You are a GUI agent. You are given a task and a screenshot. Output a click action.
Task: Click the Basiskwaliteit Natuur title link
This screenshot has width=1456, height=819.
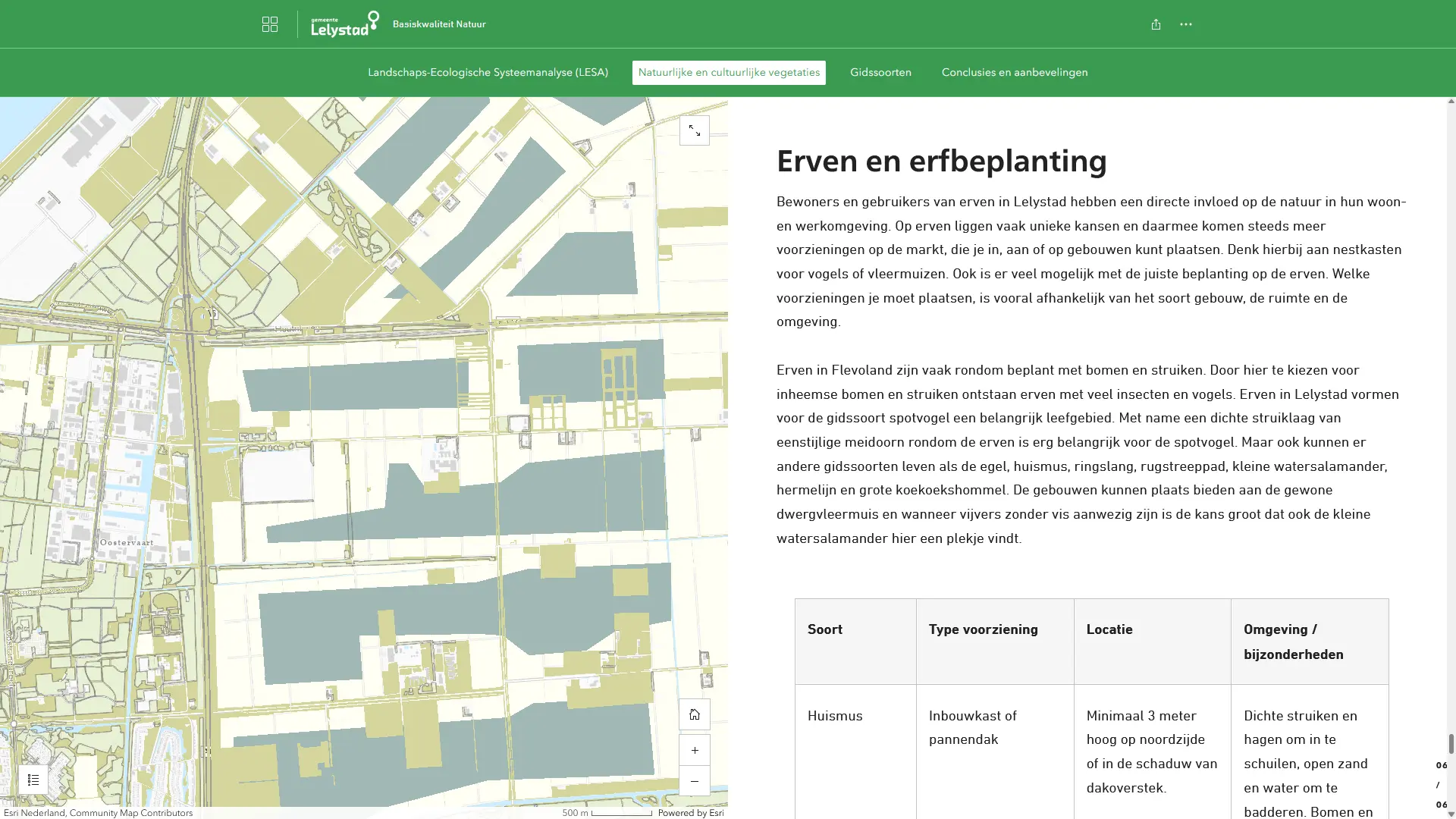click(x=439, y=24)
